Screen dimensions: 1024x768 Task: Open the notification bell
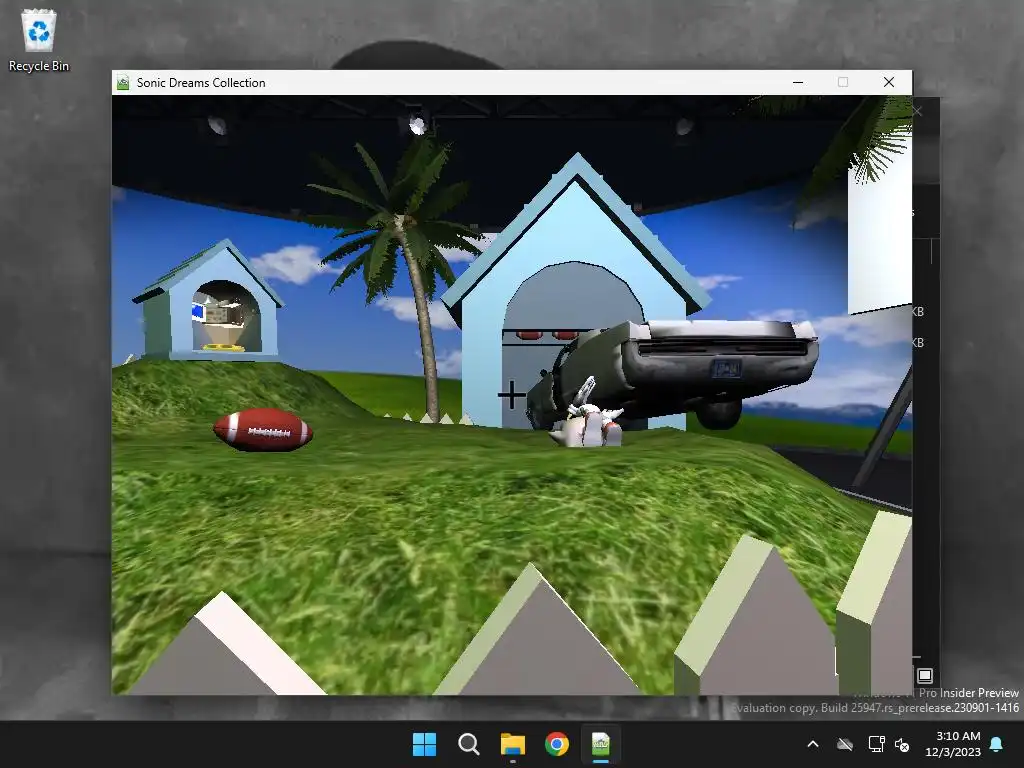point(997,744)
